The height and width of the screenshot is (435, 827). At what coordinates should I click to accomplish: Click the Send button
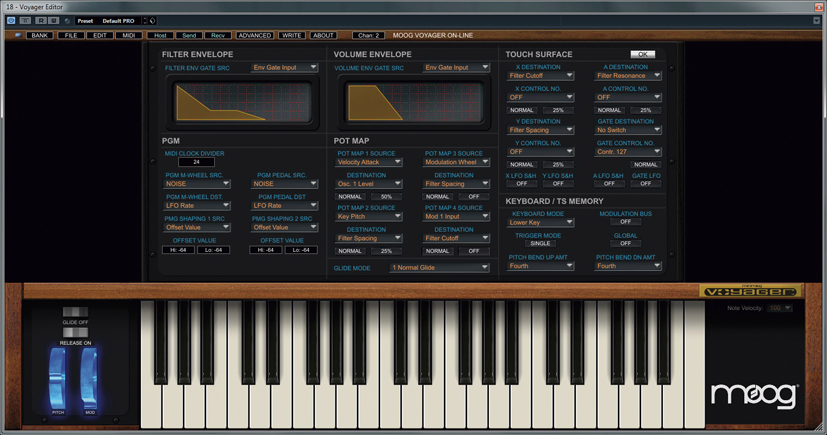pos(189,35)
